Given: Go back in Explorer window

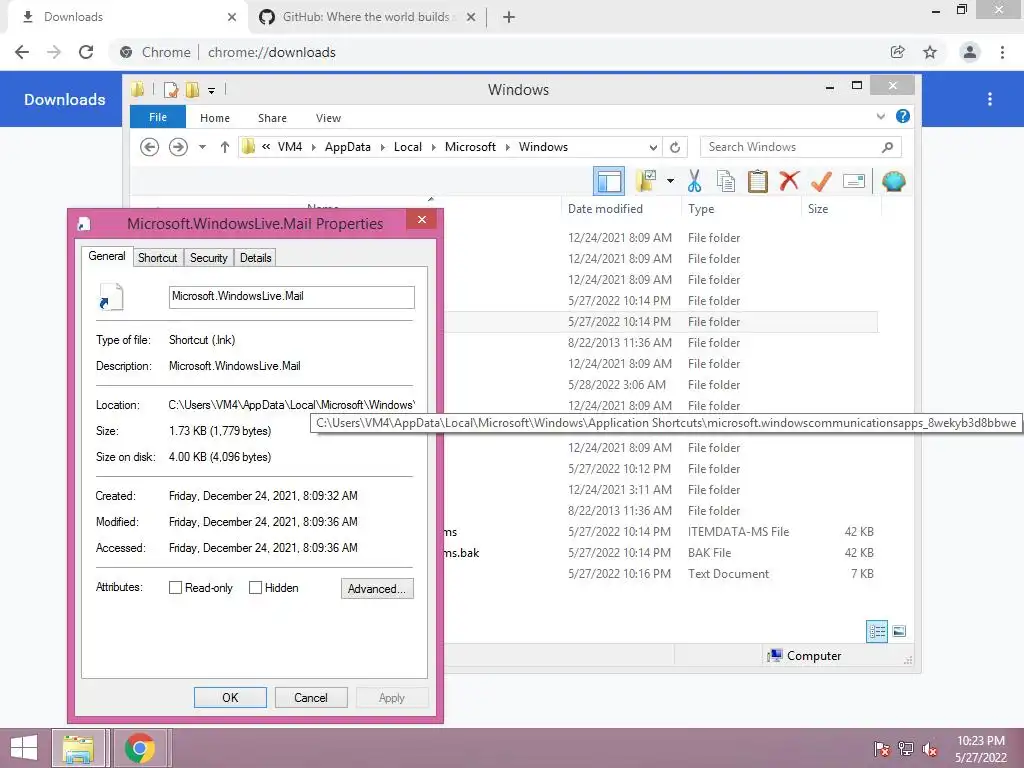Looking at the screenshot, I should pos(150,147).
